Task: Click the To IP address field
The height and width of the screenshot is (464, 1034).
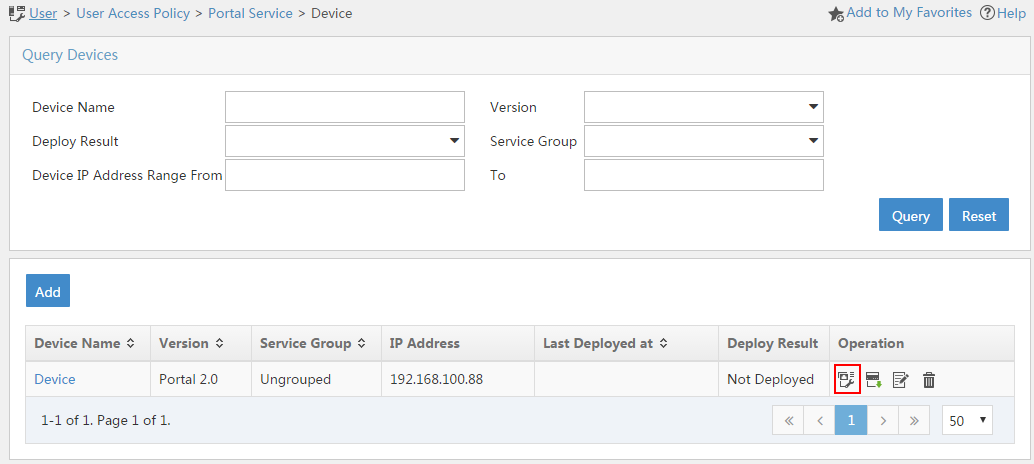Action: pos(704,175)
